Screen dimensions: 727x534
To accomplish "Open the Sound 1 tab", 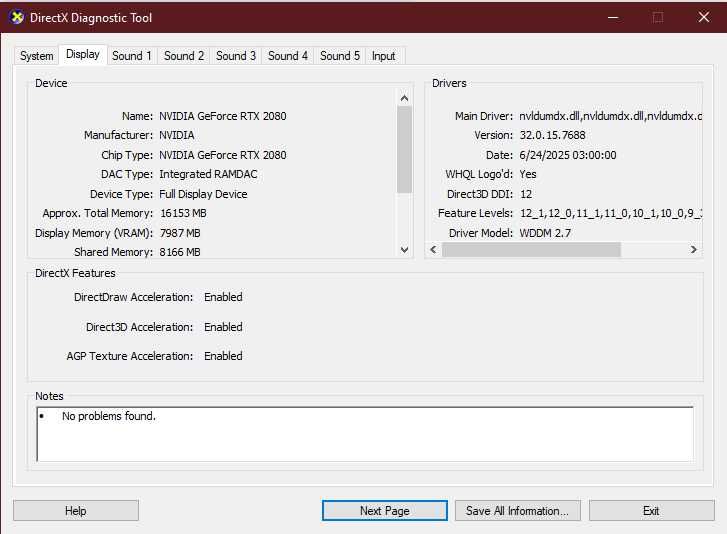I will (x=132, y=56).
